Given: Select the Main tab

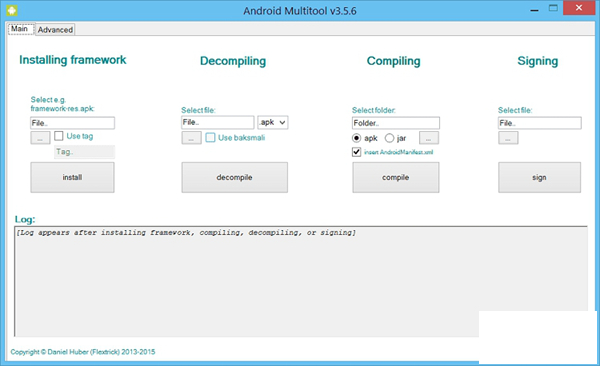Looking at the screenshot, I should click(20, 29).
